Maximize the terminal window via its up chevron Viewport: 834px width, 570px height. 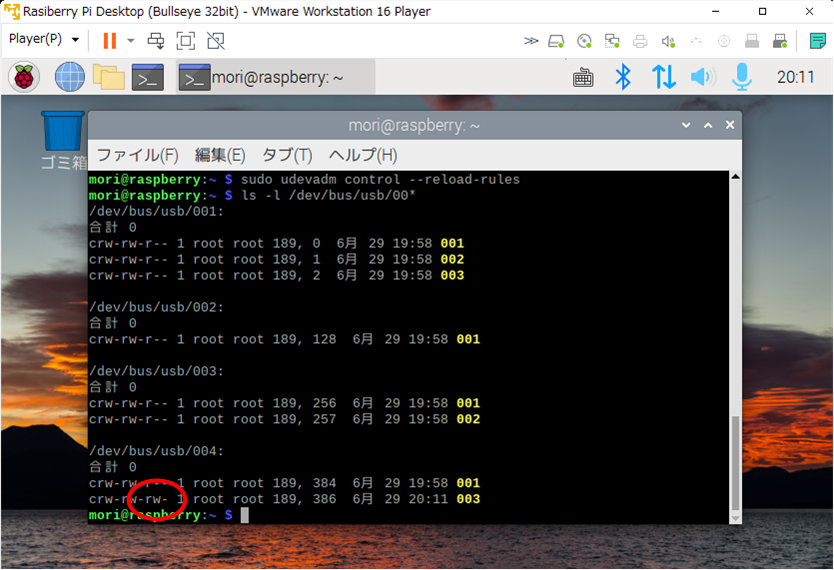(708, 125)
